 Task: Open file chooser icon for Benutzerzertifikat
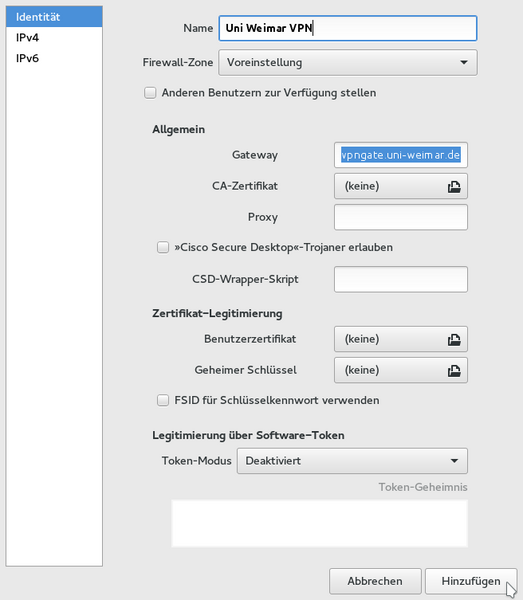(x=454, y=340)
